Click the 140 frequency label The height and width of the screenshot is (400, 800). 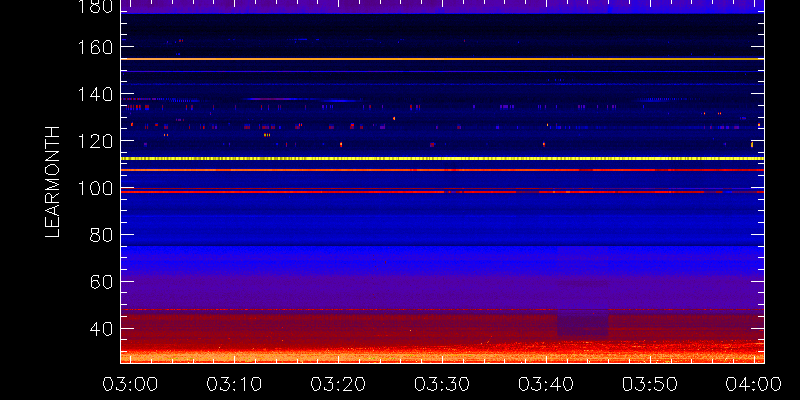95,94
